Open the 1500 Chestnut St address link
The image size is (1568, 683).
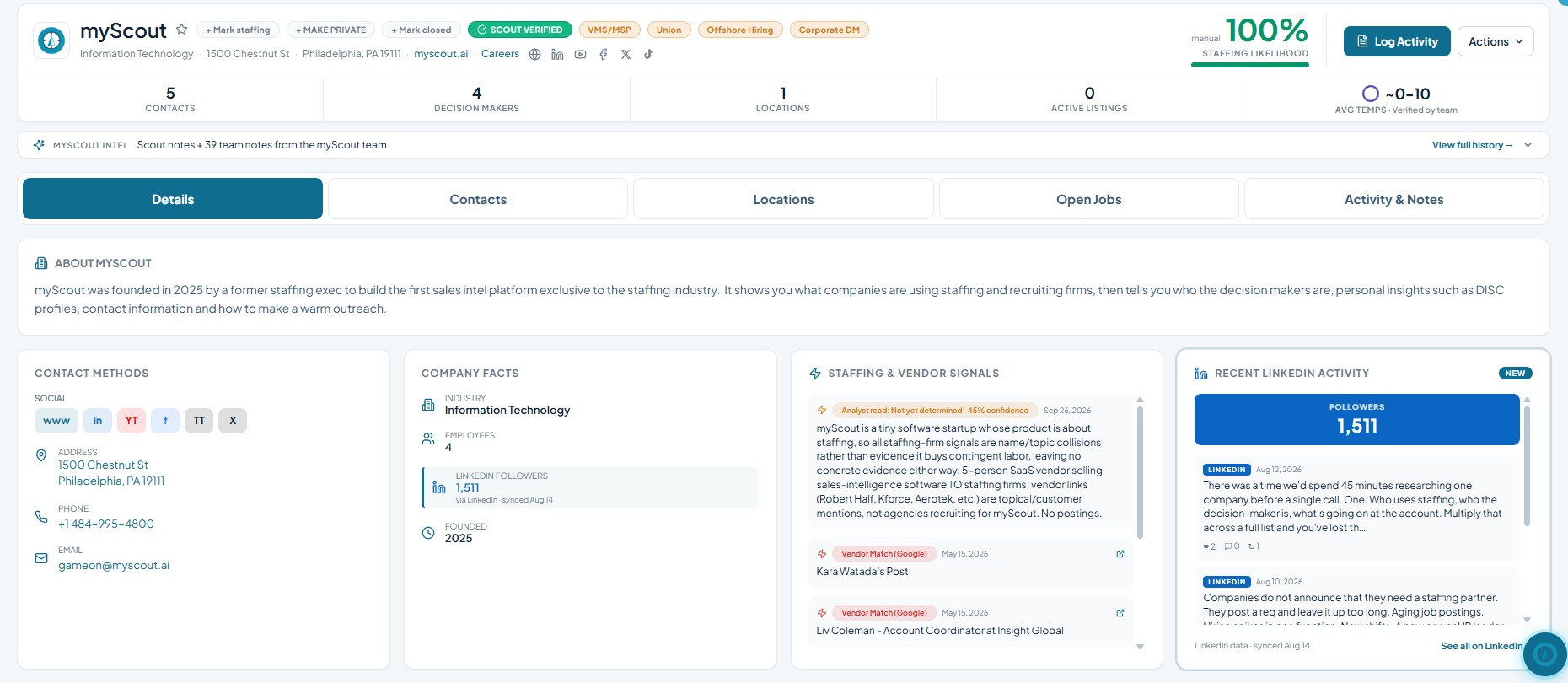pos(111,473)
